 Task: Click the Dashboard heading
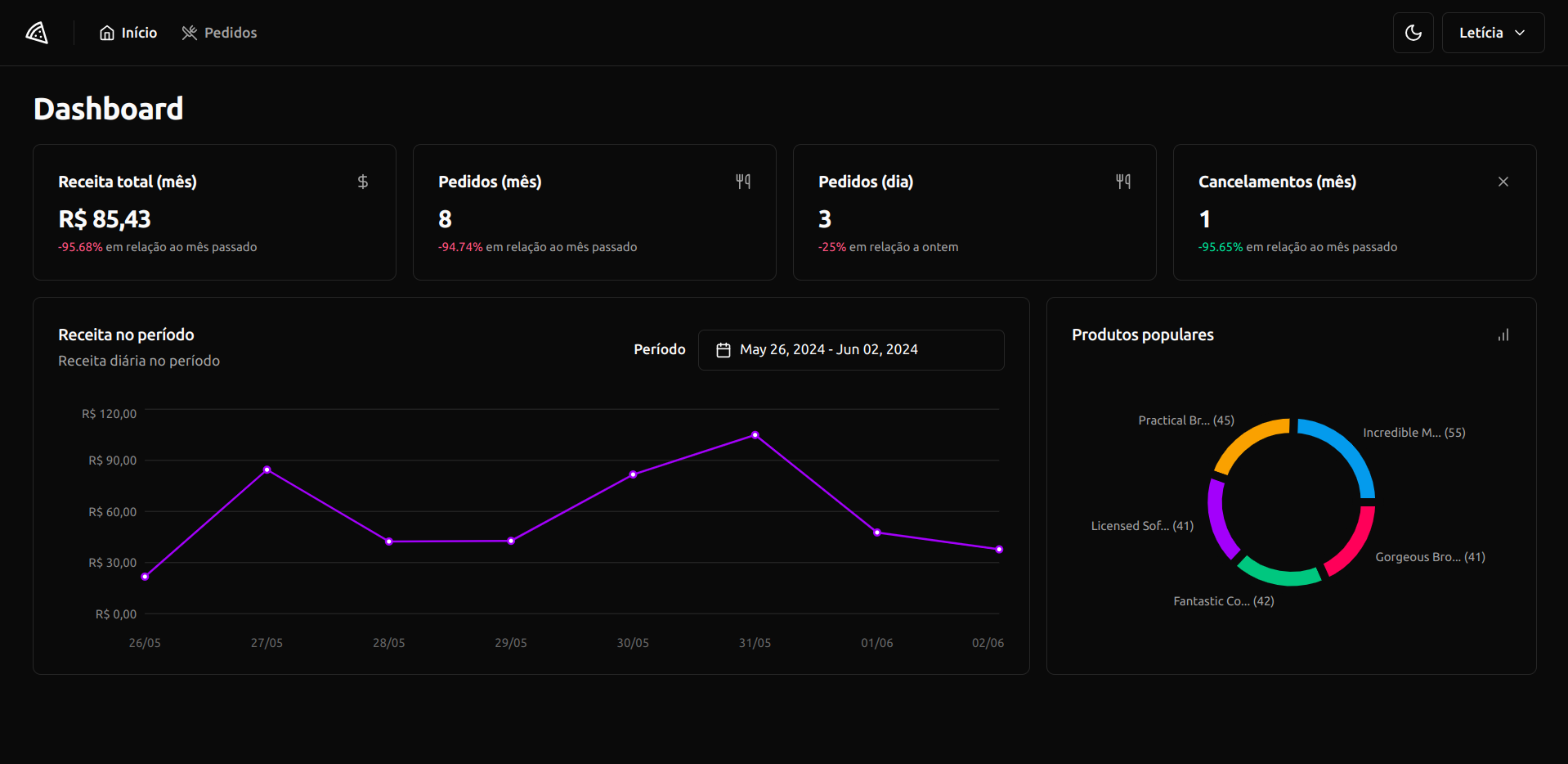click(108, 109)
